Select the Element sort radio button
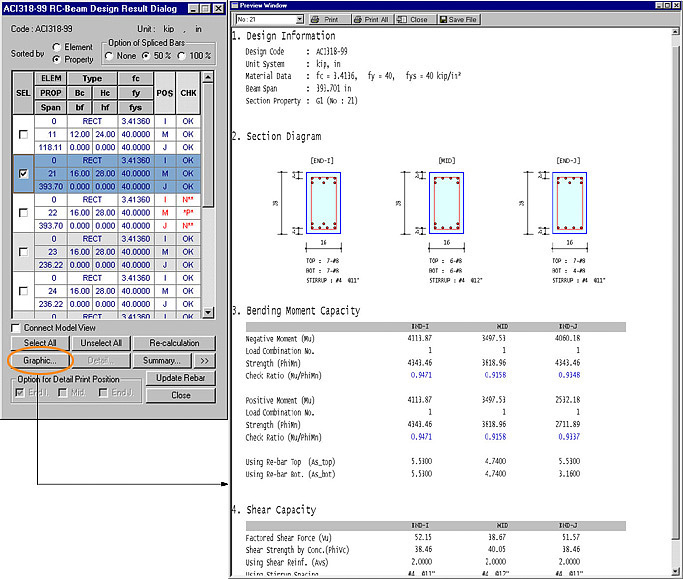This screenshot has height=579, width=683. click(57, 46)
